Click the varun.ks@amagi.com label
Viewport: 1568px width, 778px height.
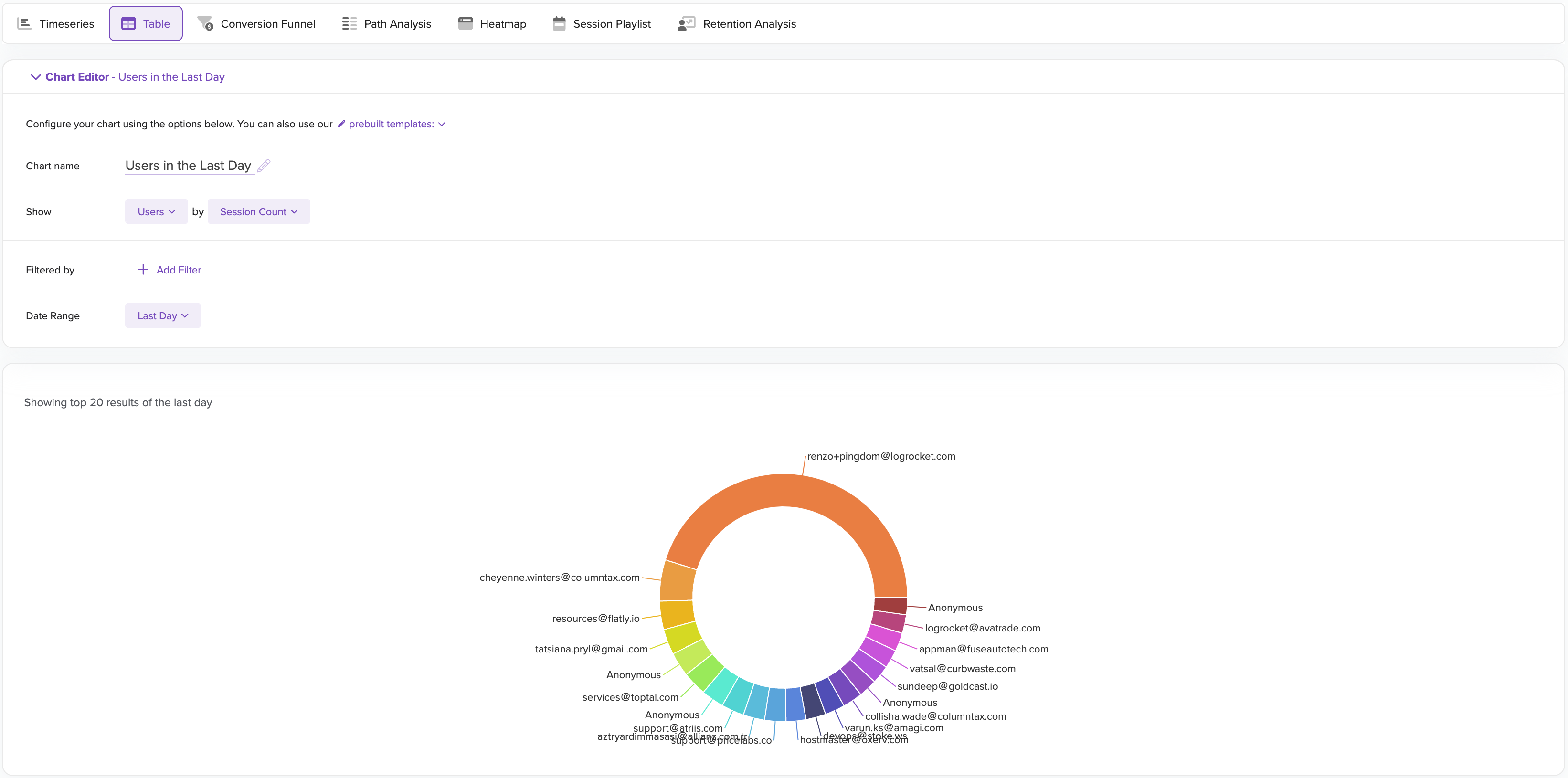tap(893, 727)
